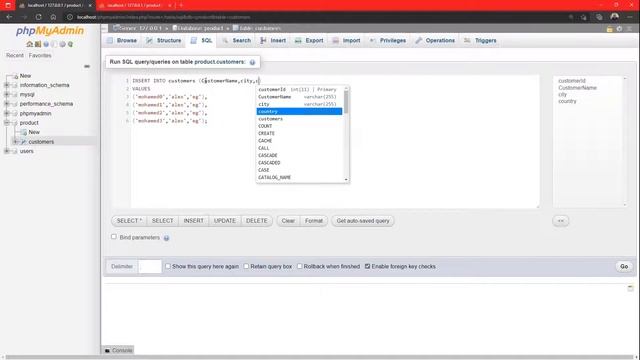Uncheck Enable foreign key checks
Viewport: 640px width, 360px height.
tap(367, 266)
